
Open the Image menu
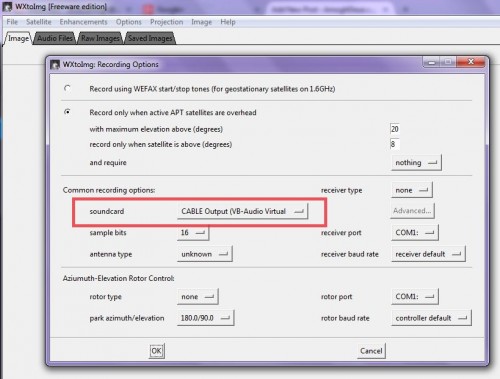(x=202, y=22)
